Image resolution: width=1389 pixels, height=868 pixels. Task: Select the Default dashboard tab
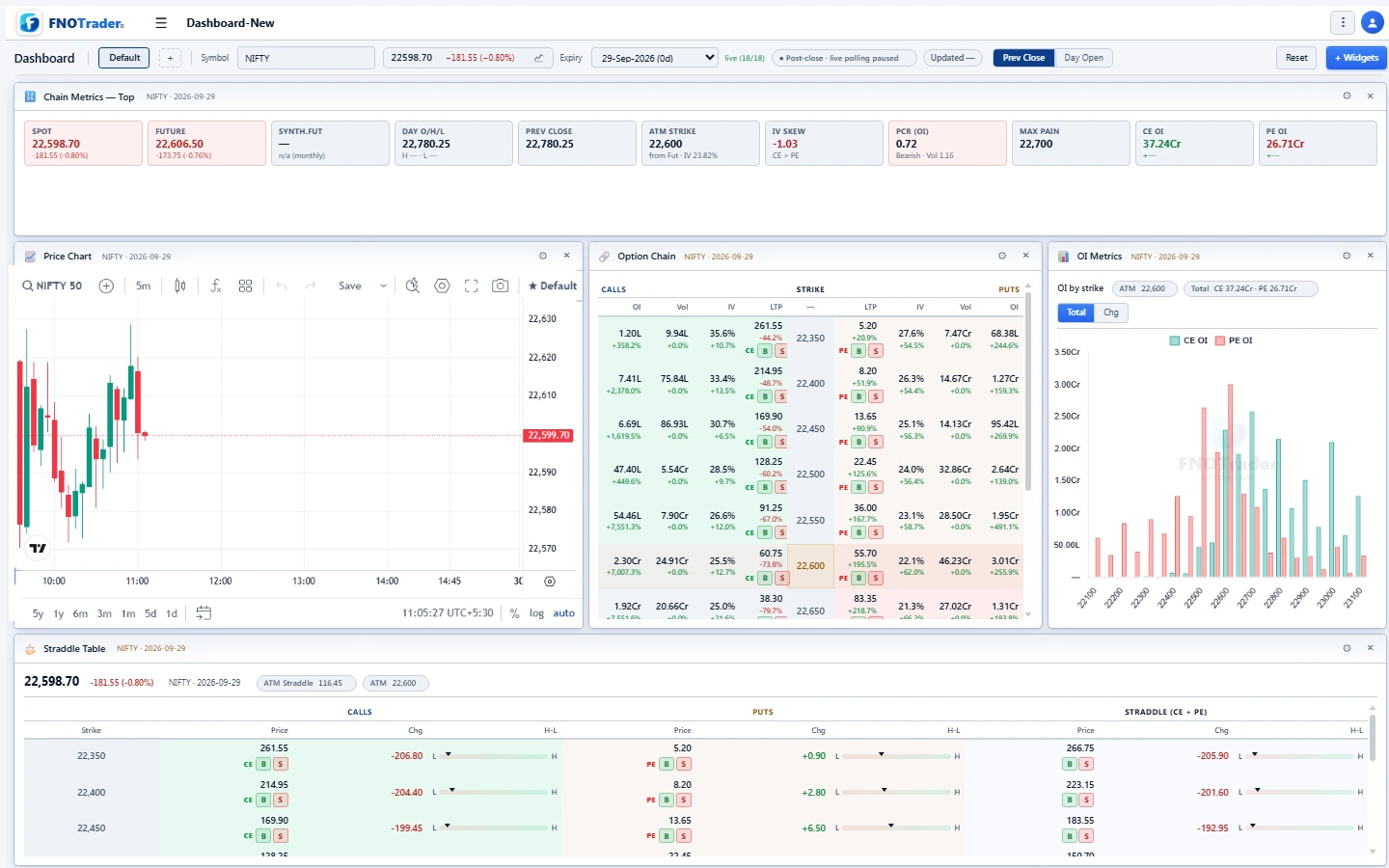[124, 58]
